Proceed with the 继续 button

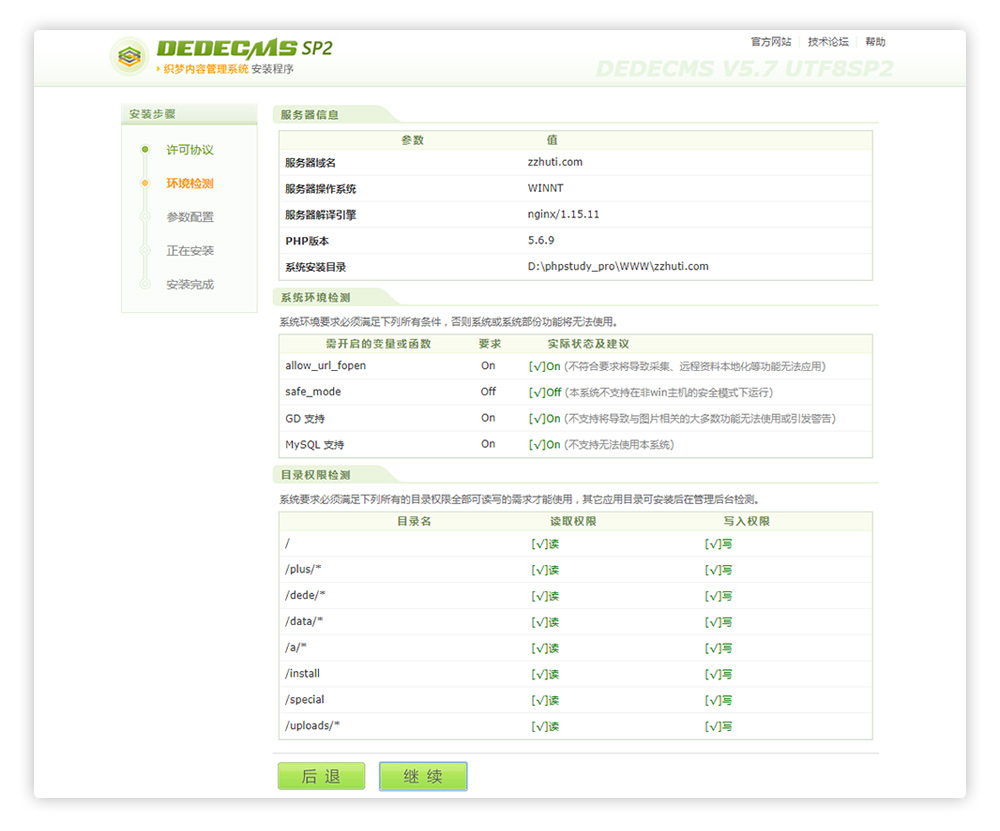tap(423, 776)
